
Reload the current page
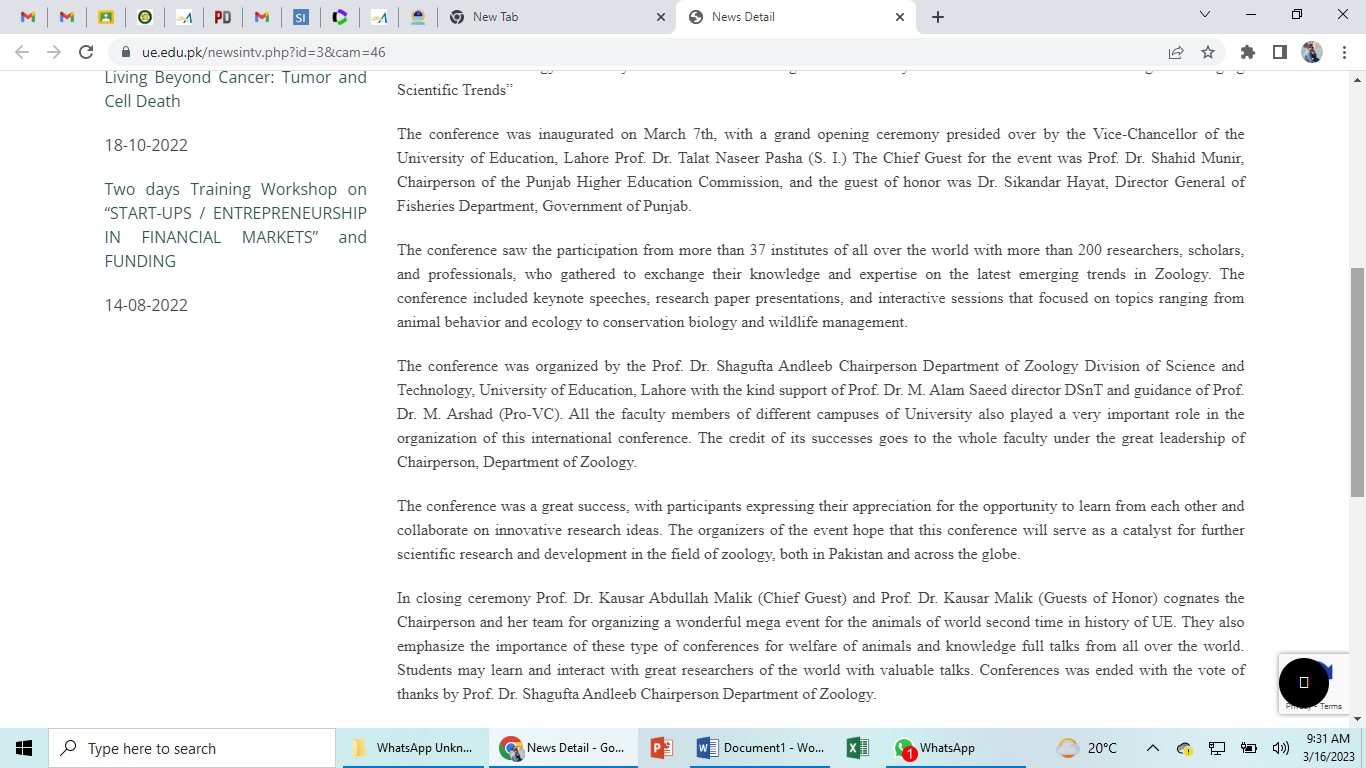coord(86,52)
